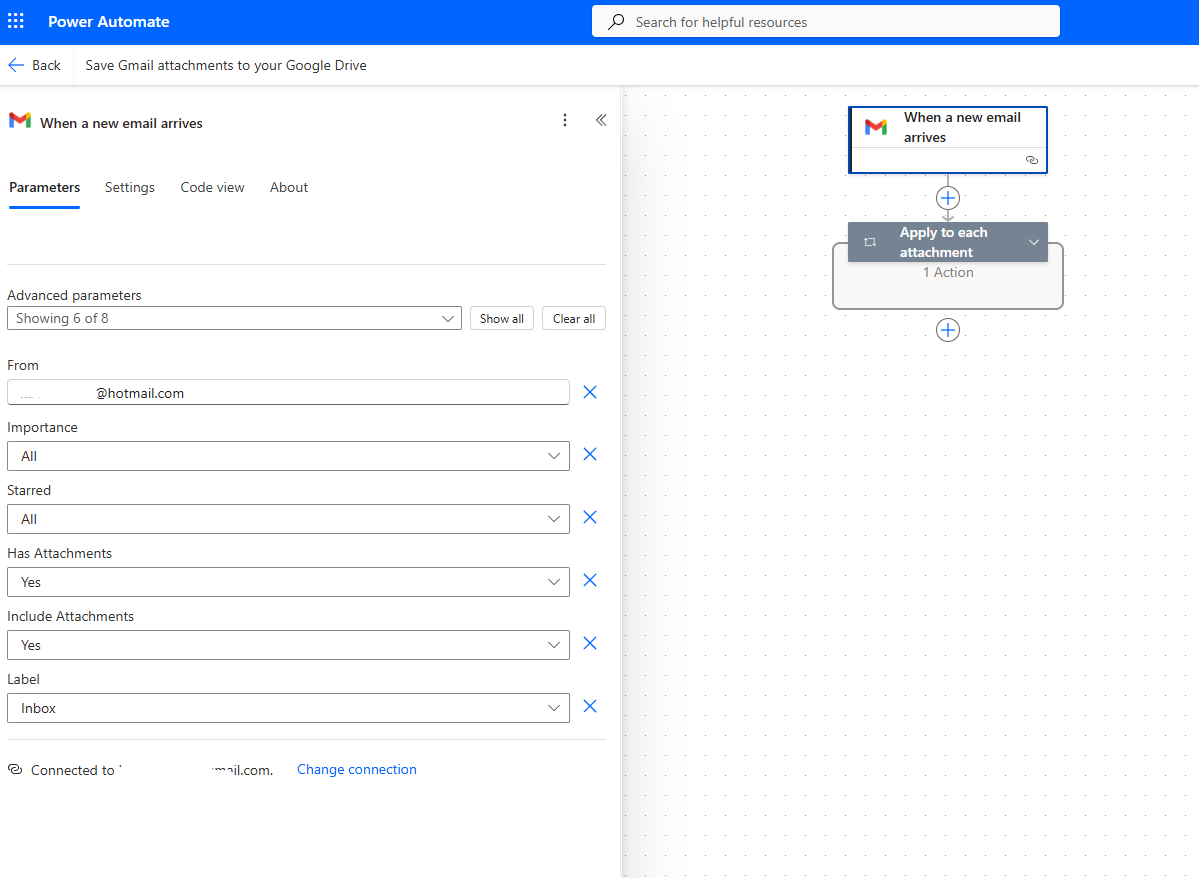Add new step below Apply to each

coord(948,330)
